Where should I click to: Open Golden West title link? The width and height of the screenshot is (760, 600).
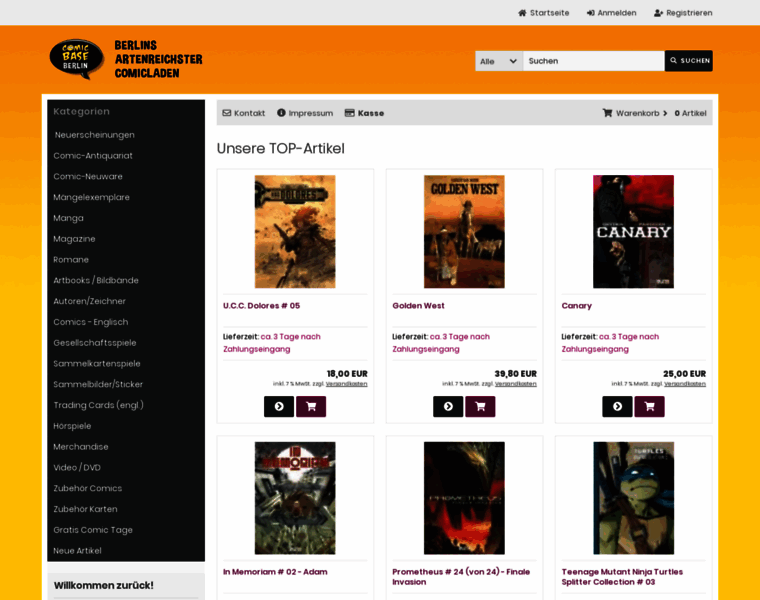[x=418, y=306]
